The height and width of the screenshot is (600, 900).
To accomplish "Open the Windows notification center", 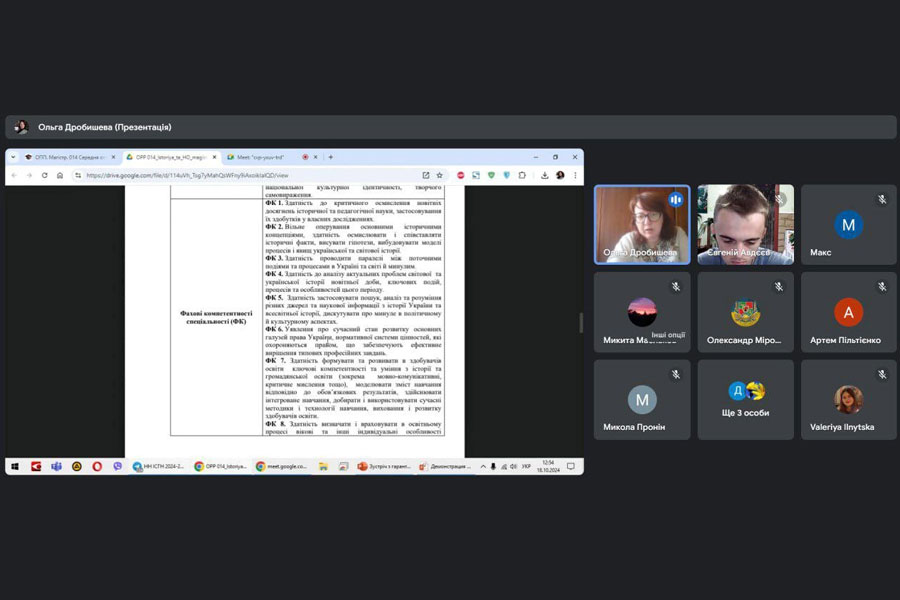I will pyautogui.click(x=571, y=466).
